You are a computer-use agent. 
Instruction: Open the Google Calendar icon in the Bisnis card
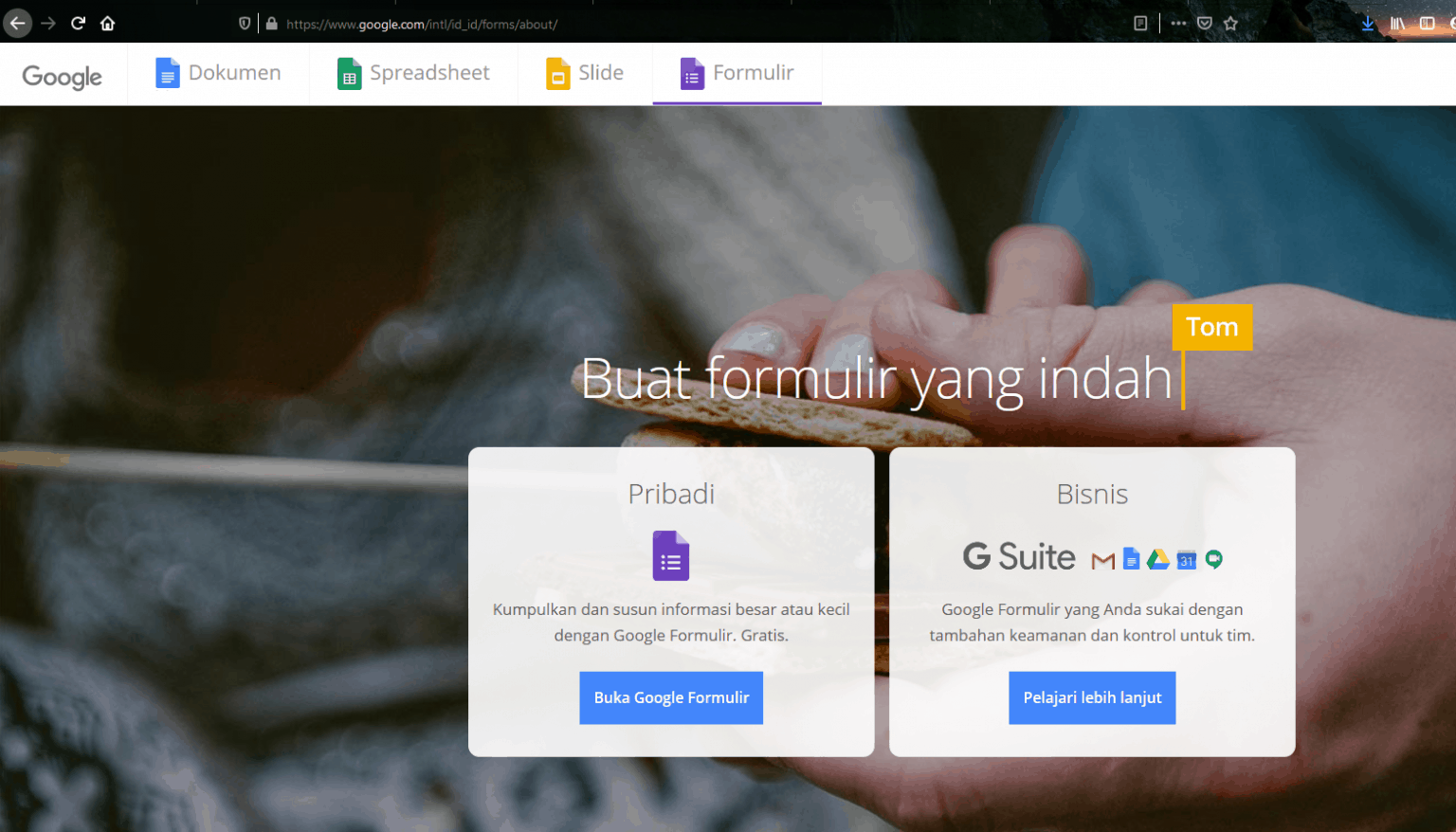tap(1186, 559)
